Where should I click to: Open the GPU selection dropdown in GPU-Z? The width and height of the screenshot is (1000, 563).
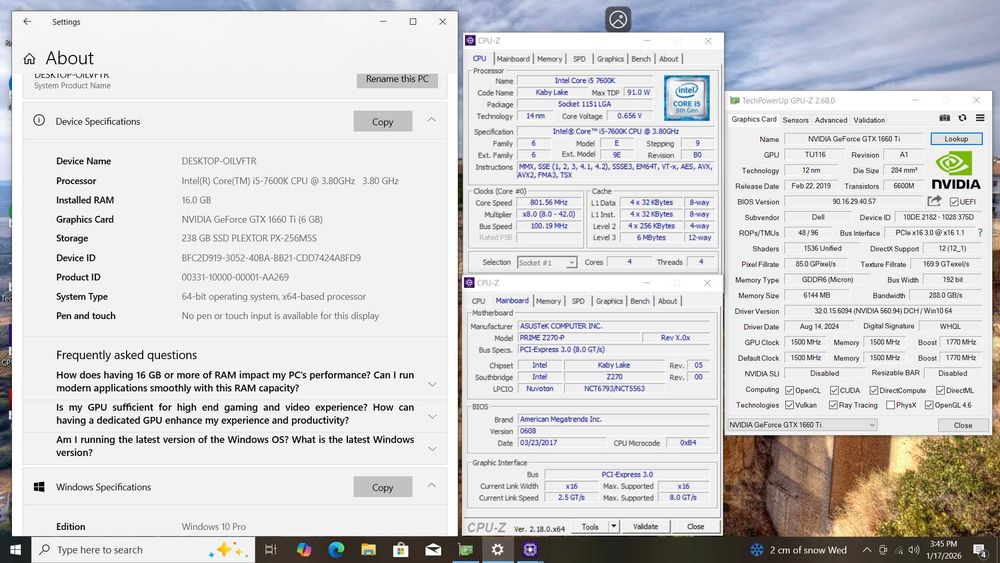pyautogui.click(x=802, y=424)
